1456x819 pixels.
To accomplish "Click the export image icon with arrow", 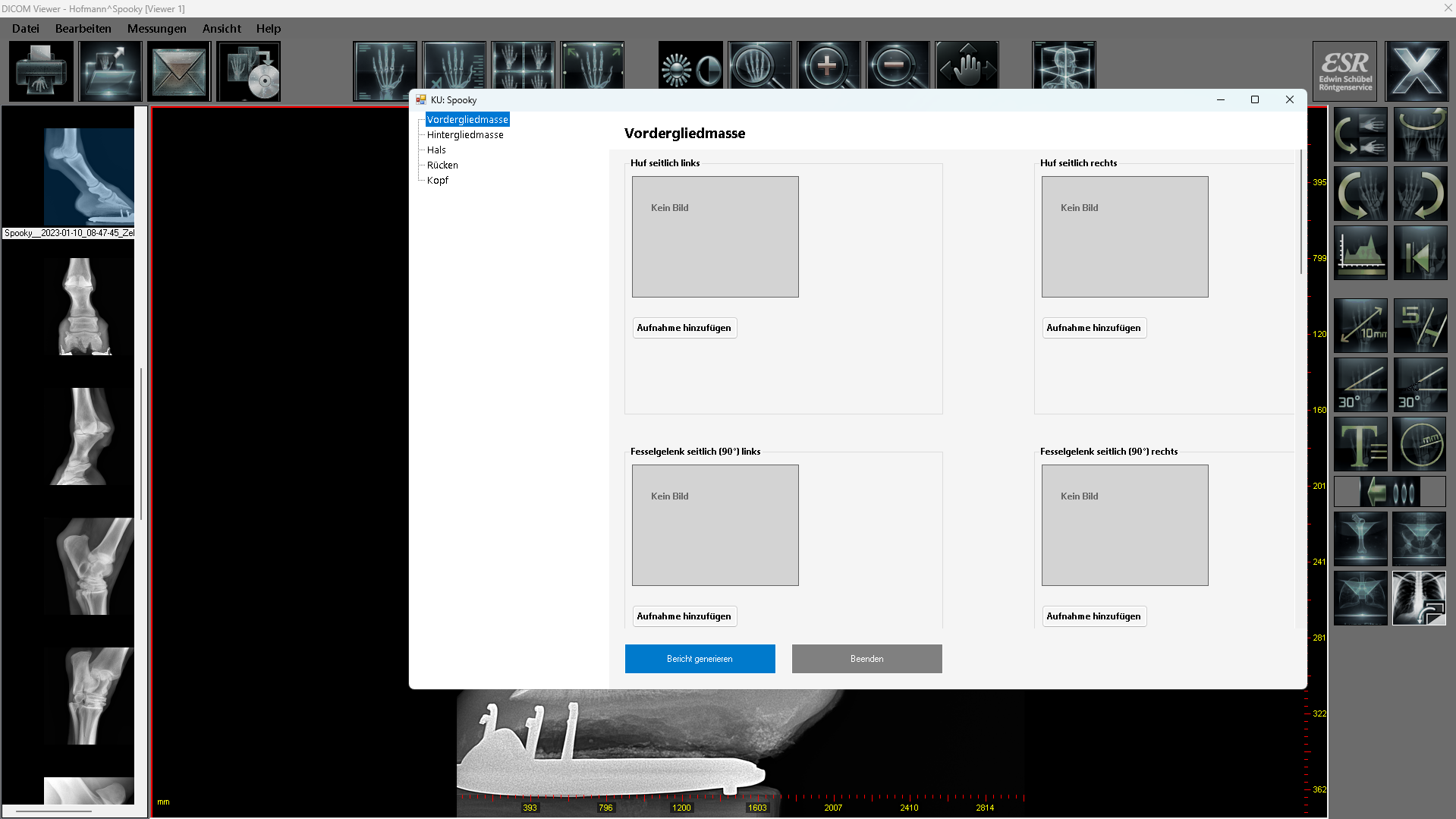I will [110, 71].
